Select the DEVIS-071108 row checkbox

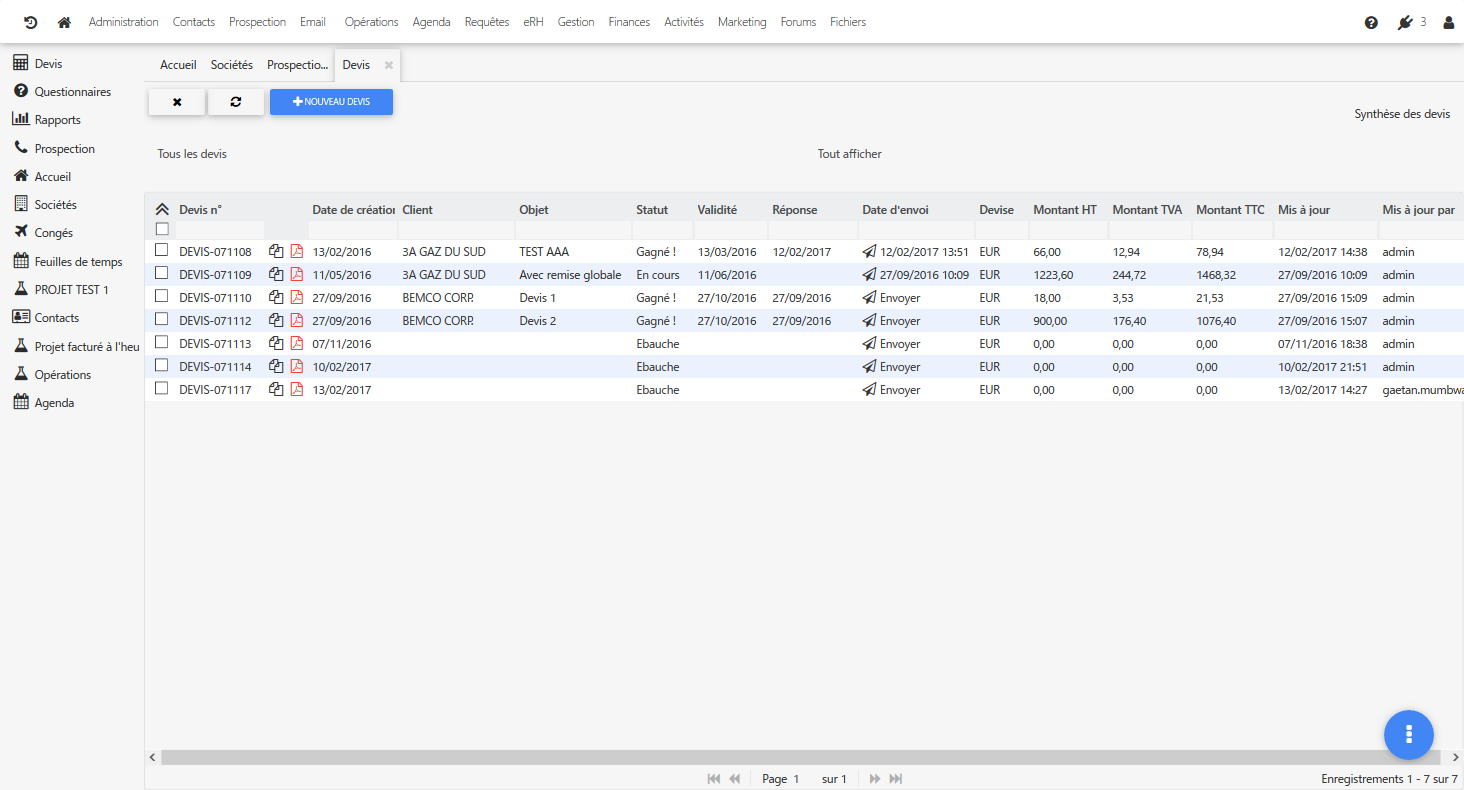click(x=161, y=250)
